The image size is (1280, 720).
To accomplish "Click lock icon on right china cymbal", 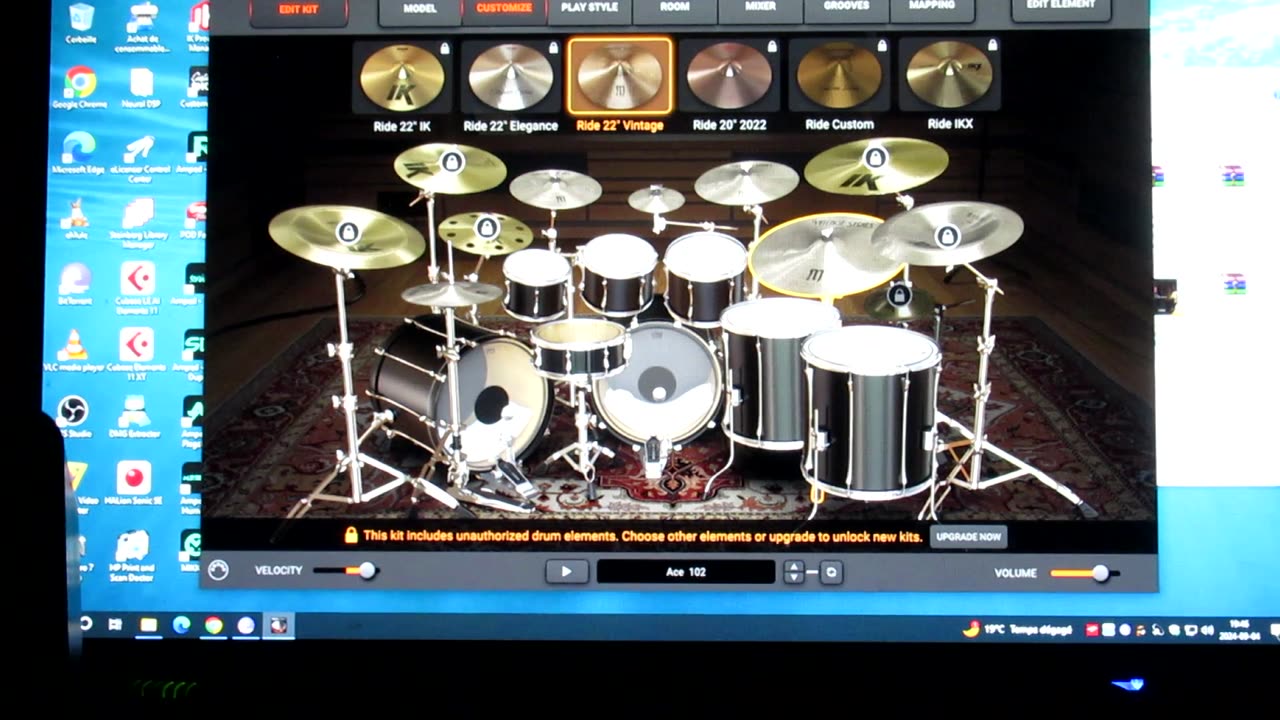I will tap(947, 237).
